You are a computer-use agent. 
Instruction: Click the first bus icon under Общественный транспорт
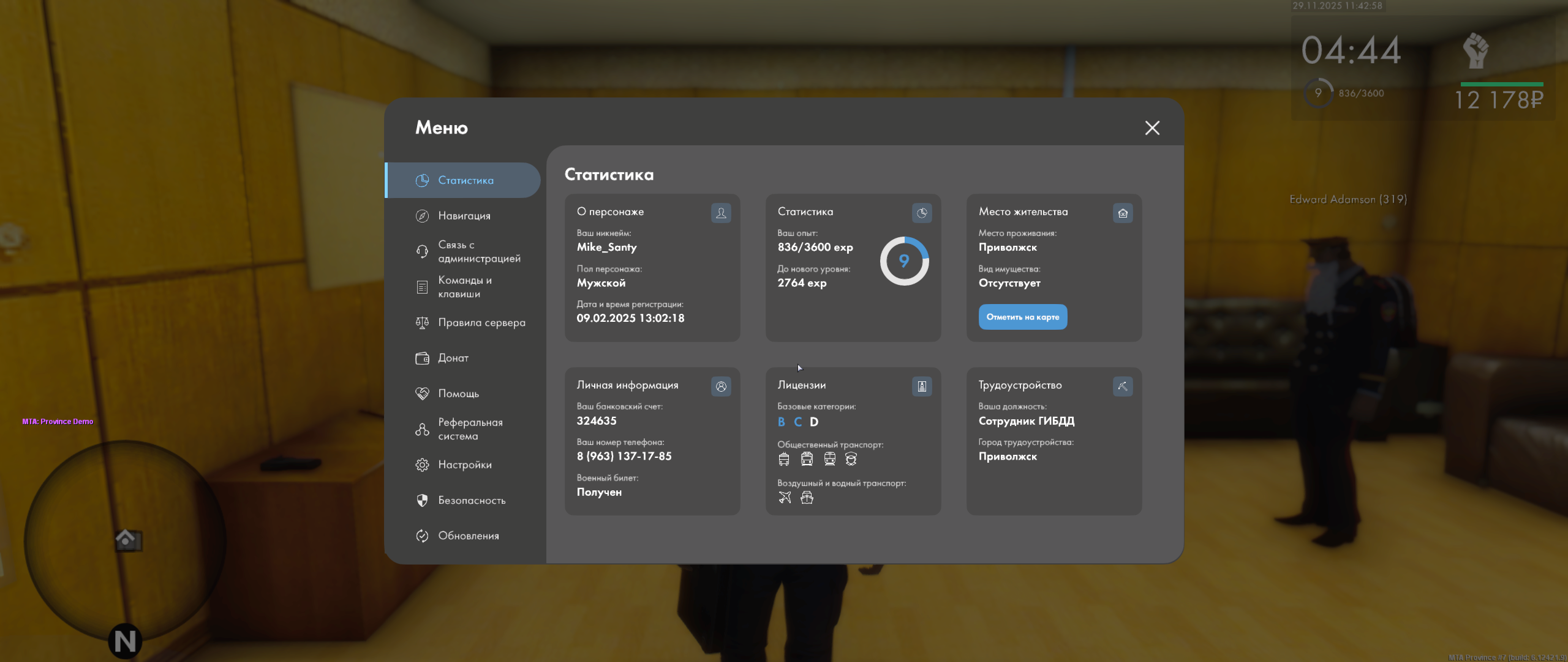point(784,459)
